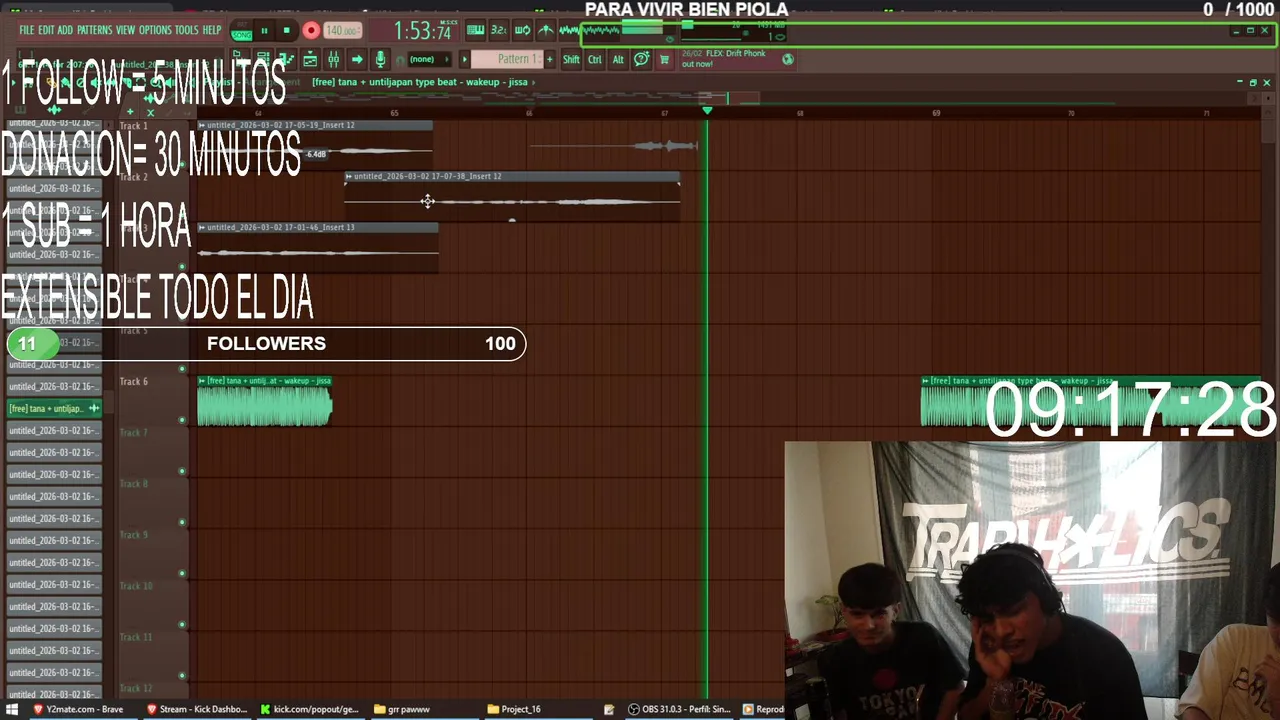
Task: Mute Track 3 via green dot
Action: (x=182, y=266)
